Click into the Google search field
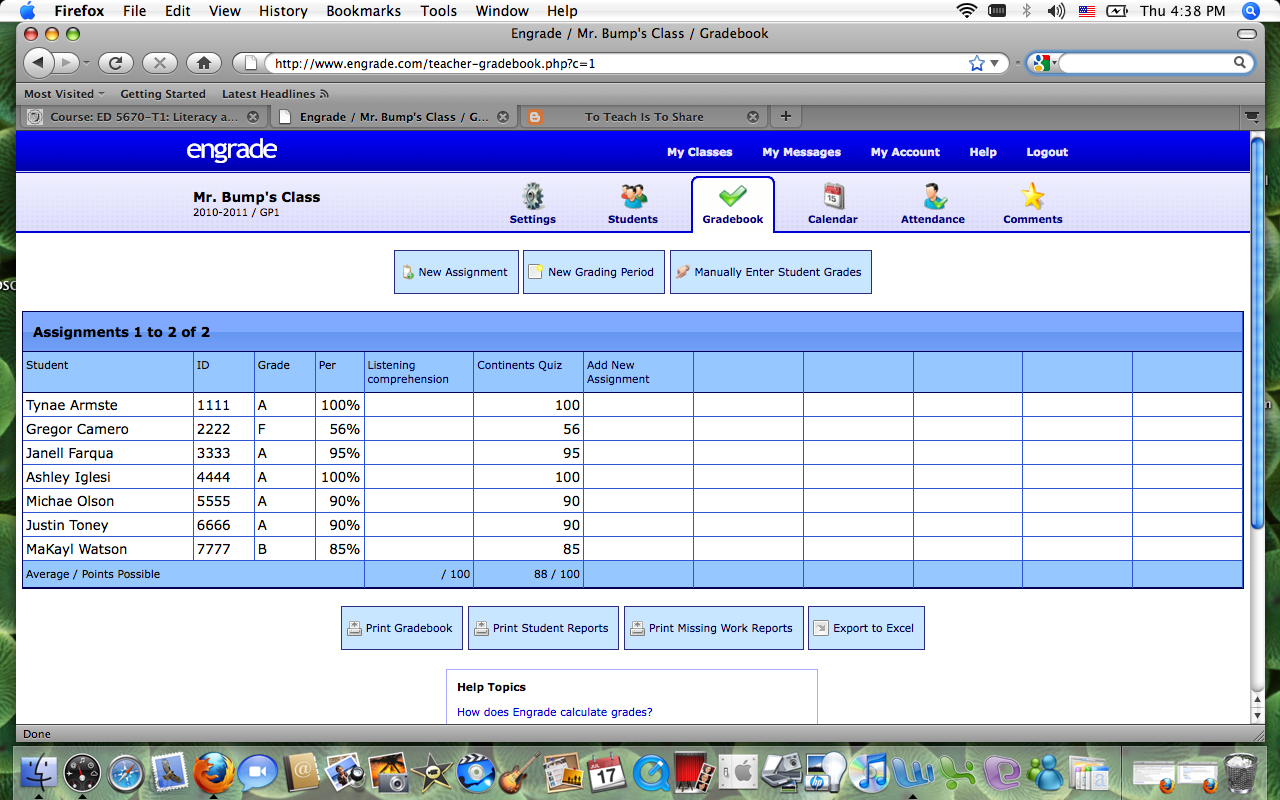 pos(1145,63)
